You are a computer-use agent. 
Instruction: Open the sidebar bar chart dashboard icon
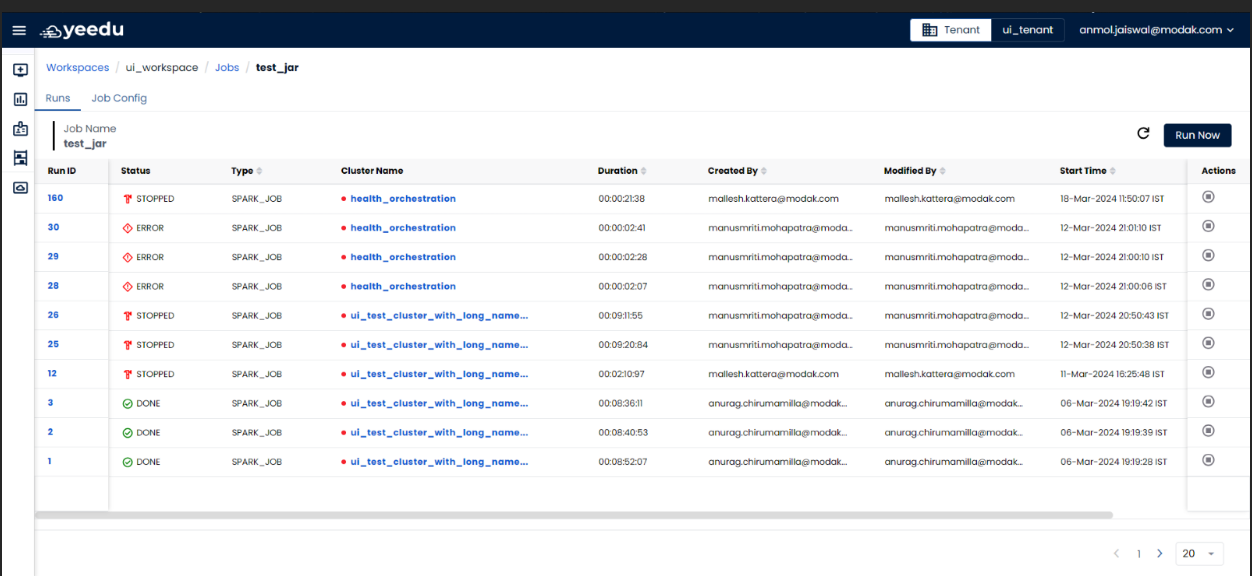click(20, 99)
